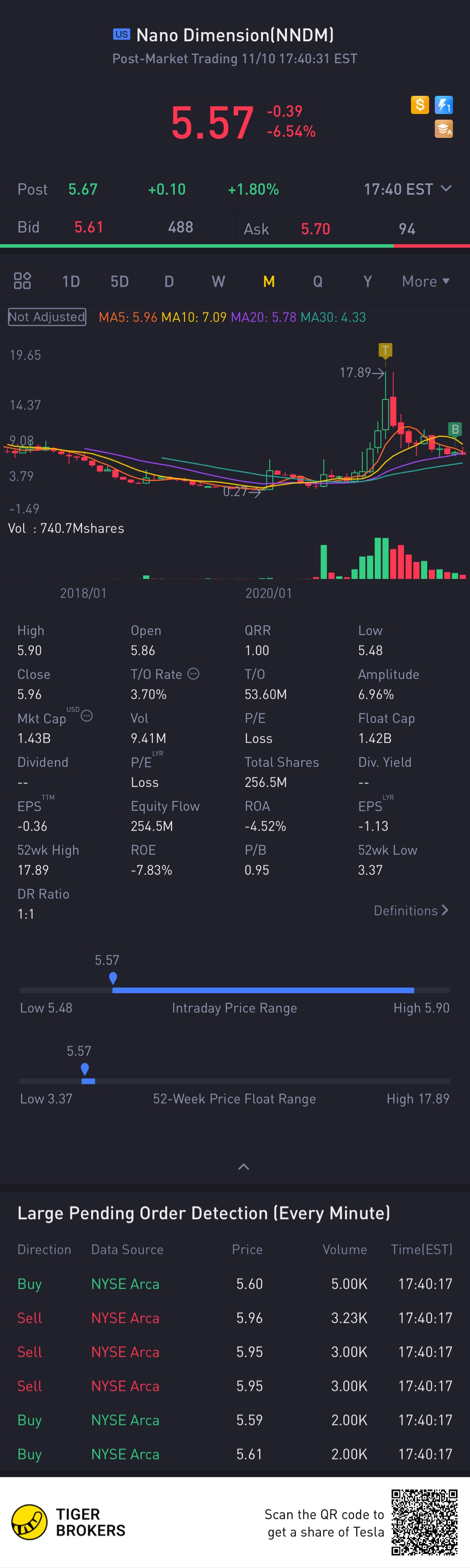470x1568 pixels.
Task: Tap the orange dollar-sign icon
Action: point(419,105)
